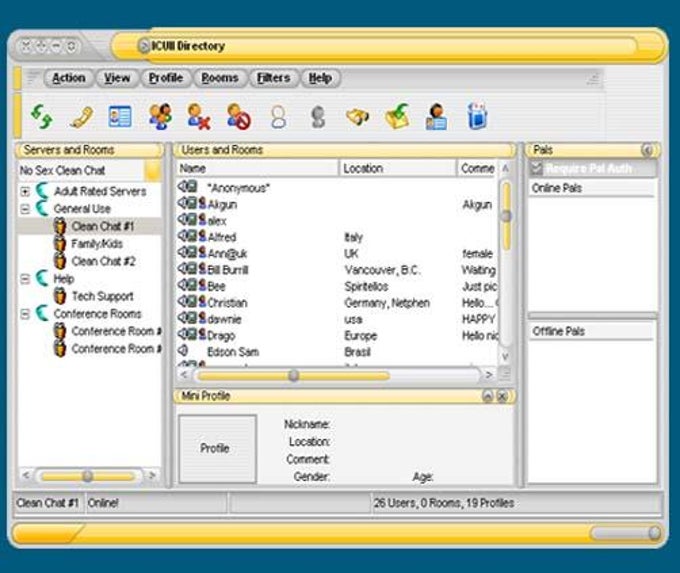680x573 pixels.
Task: Click the Servers and Rooms horizontal scrollbar thumb
Action: click(88, 476)
